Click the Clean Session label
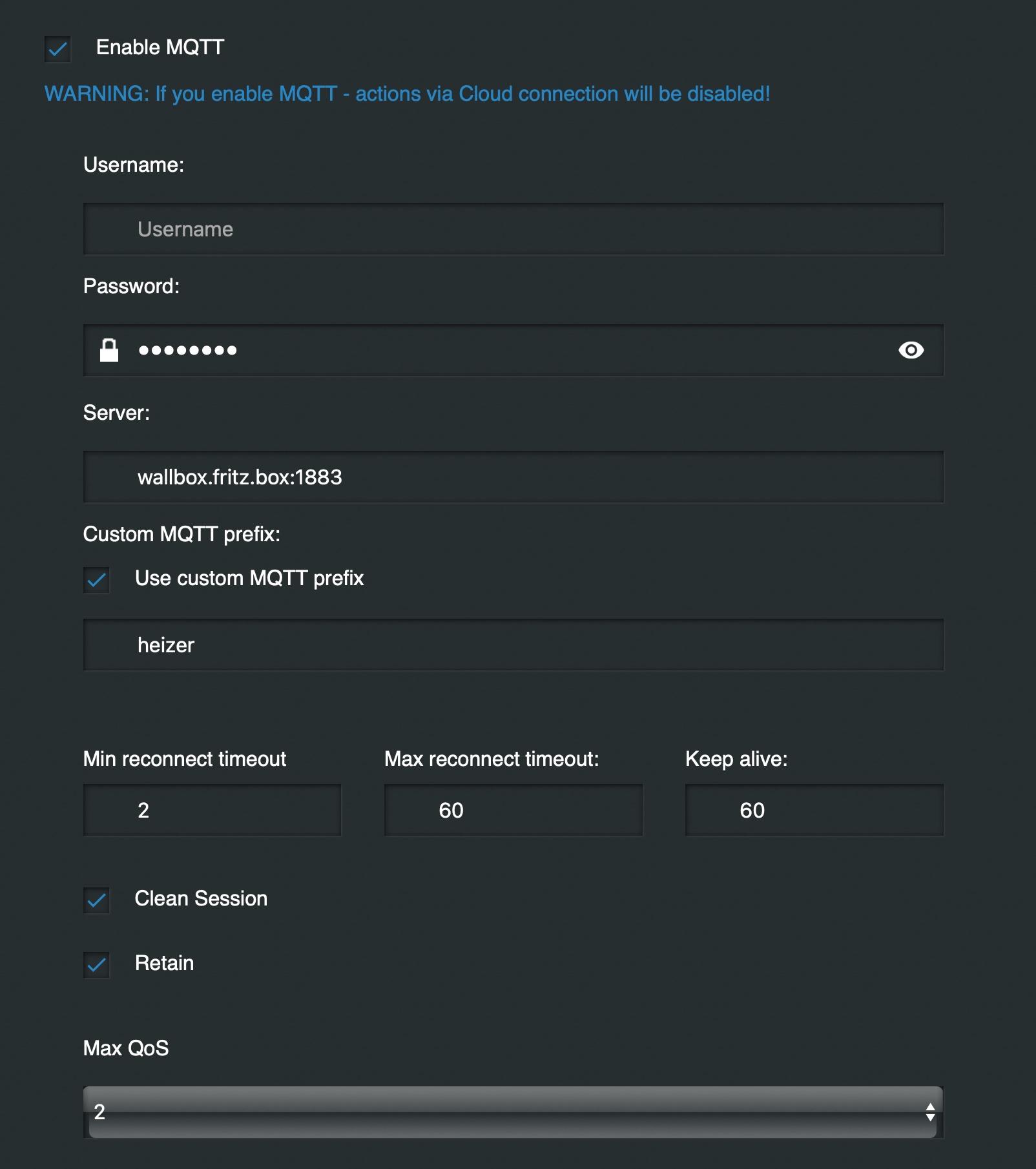The image size is (1036, 1169). pos(201,898)
